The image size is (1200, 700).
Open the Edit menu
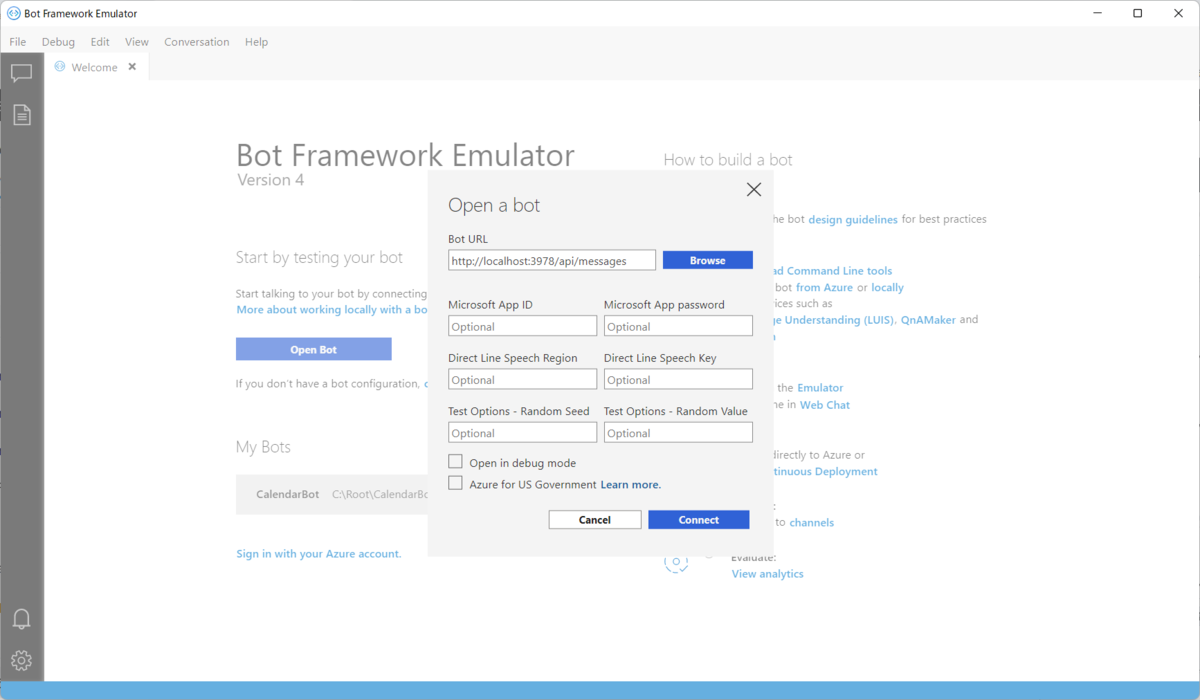[100, 42]
